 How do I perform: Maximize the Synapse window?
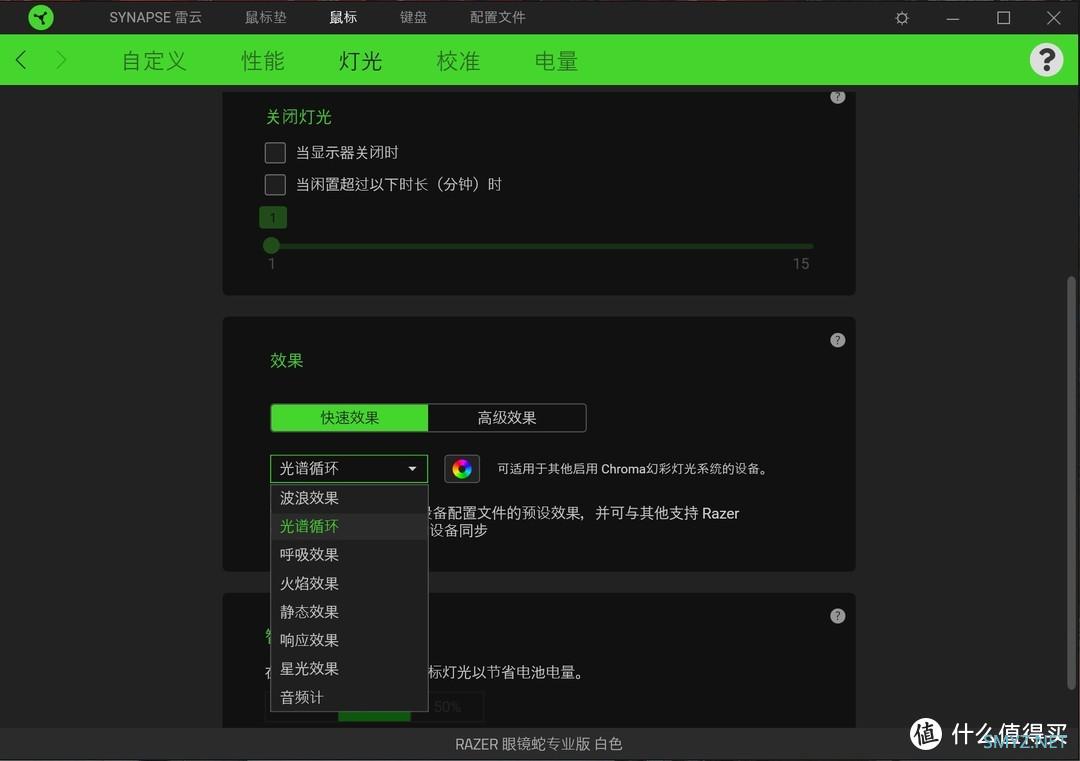1004,18
